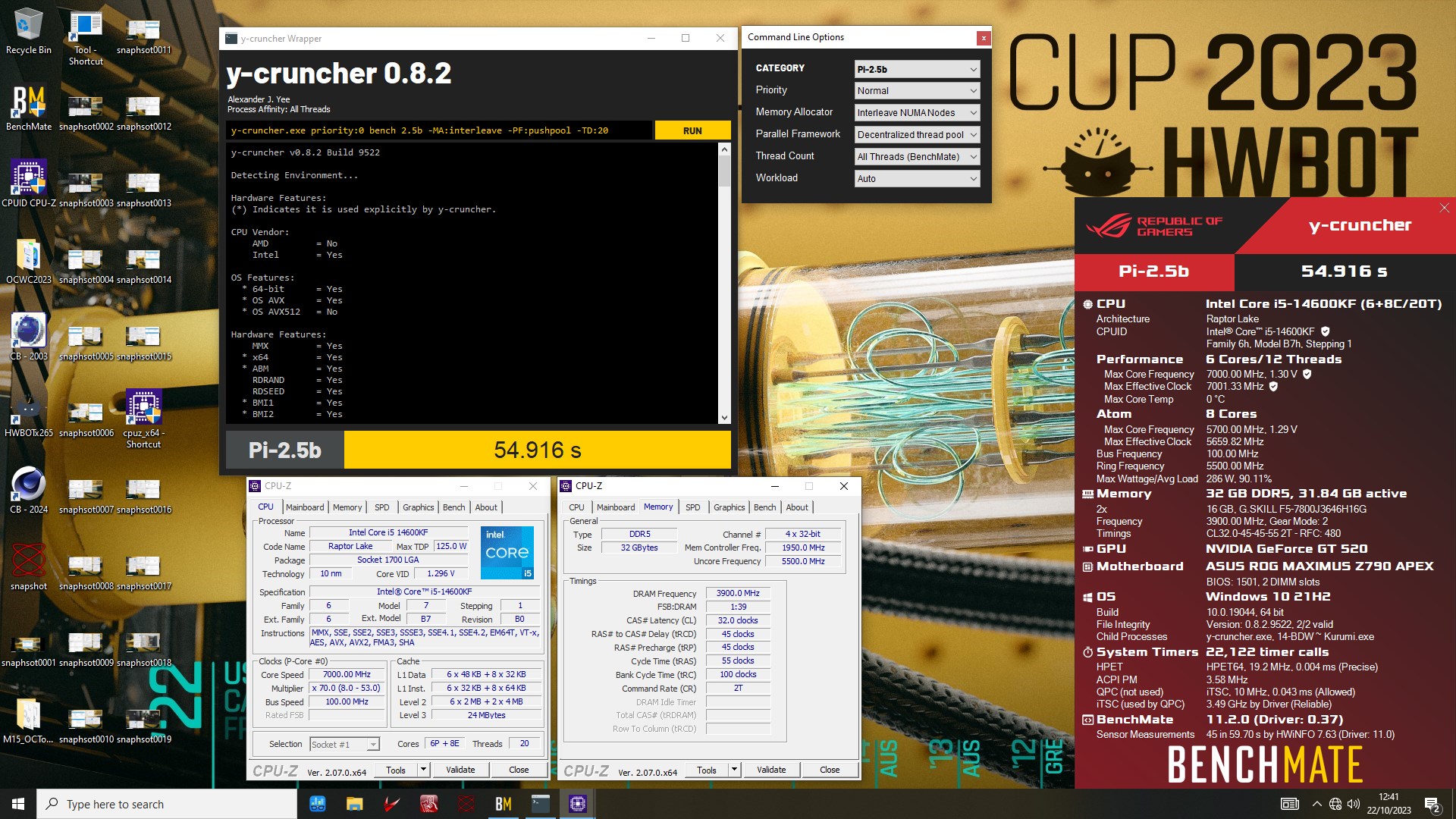Open cpuz_x64 - Shortcut desktop icon
Viewport: 1456px width, 819px height.
pyautogui.click(x=143, y=419)
